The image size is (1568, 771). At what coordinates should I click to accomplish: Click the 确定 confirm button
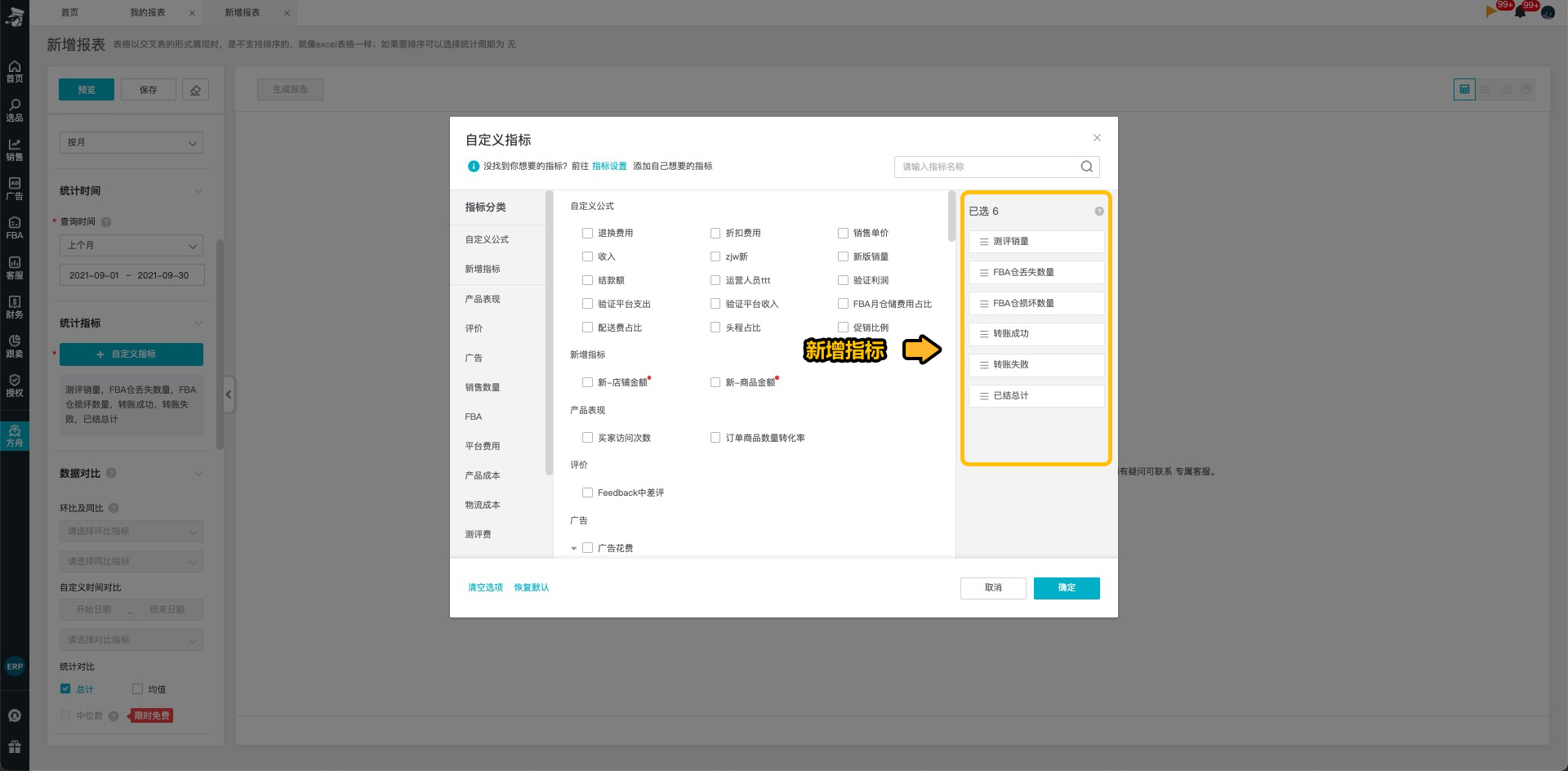(x=1066, y=588)
